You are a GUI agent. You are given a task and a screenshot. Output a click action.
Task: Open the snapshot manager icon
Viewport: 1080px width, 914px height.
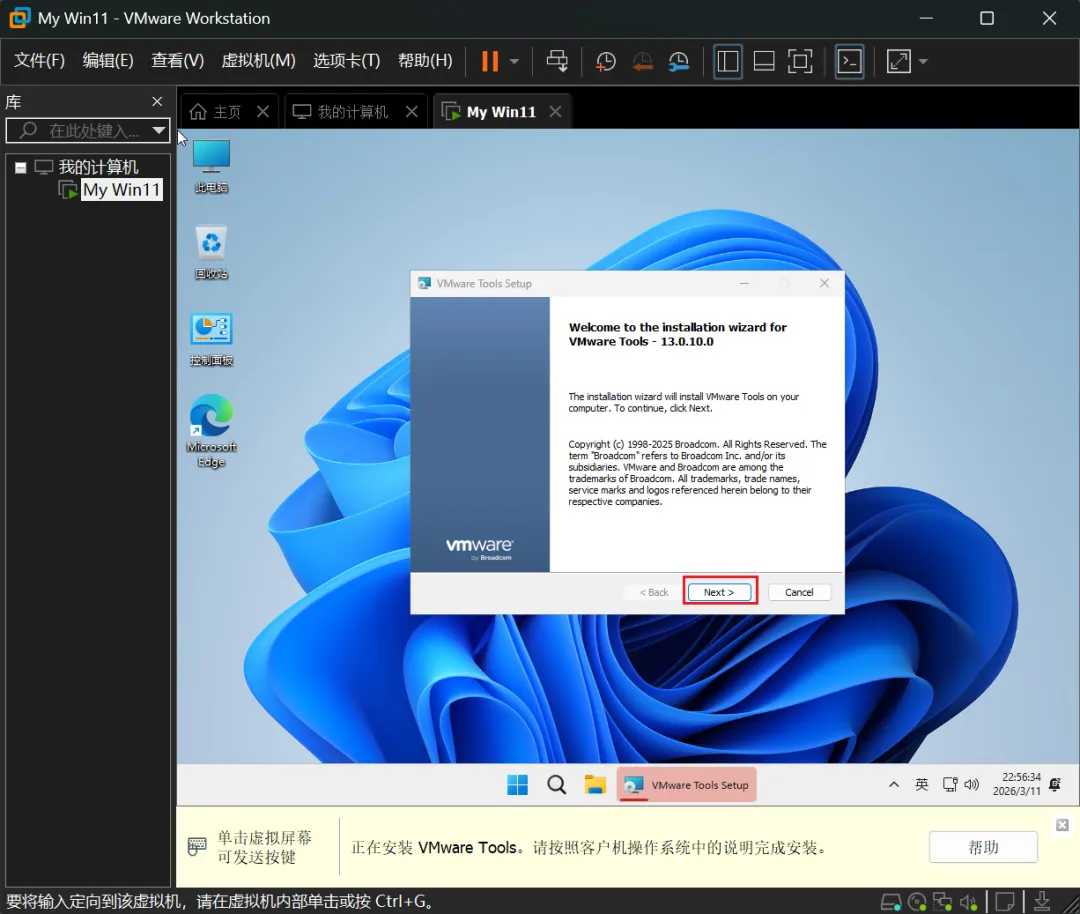click(678, 61)
